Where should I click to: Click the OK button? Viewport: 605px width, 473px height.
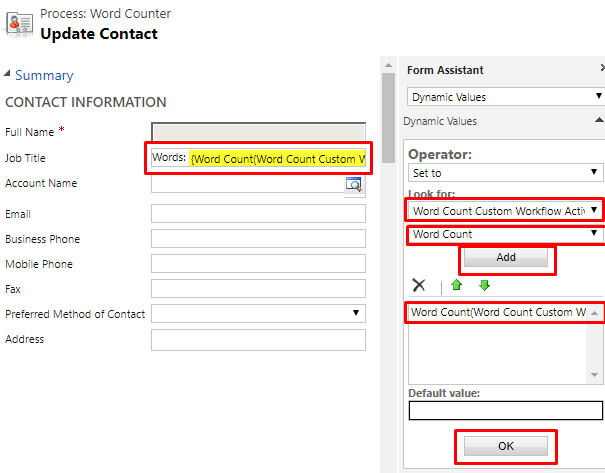pyautogui.click(x=505, y=446)
